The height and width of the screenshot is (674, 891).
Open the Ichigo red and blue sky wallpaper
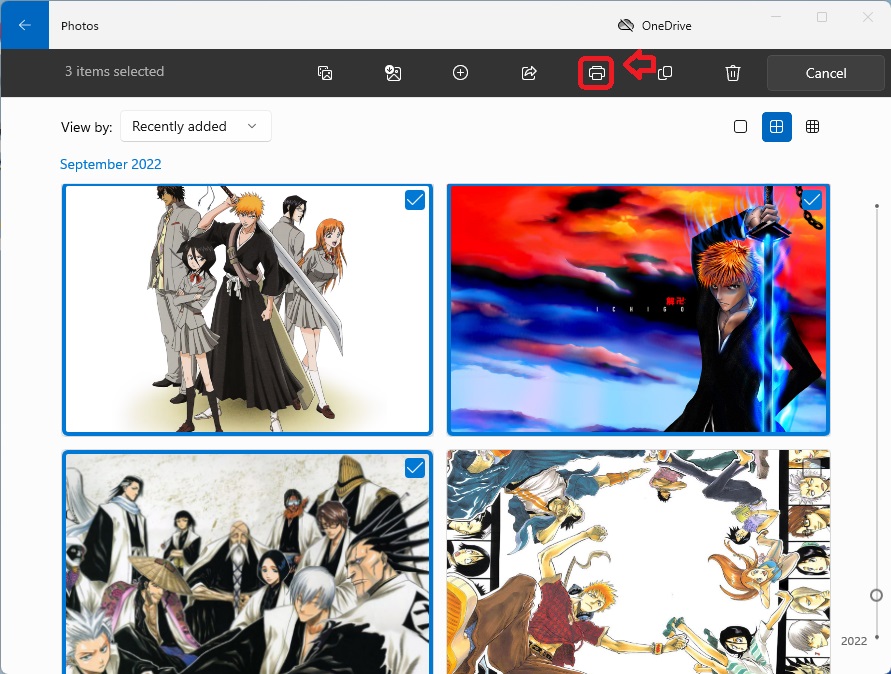pos(638,310)
